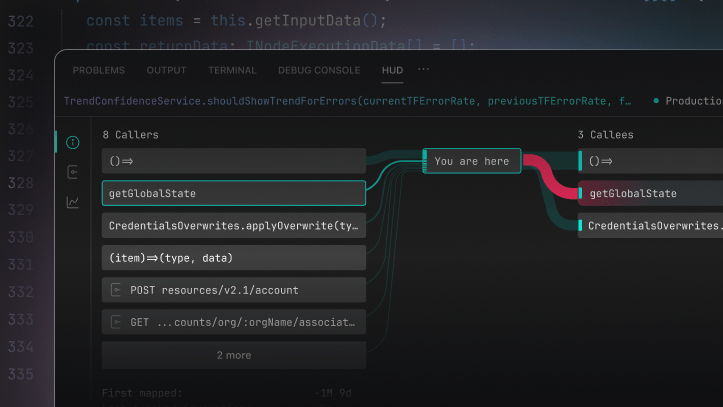Image resolution: width=723 pixels, height=407 pixels.
Task: Open the more tabs ellipsis menu
Action: coord(423,69)
